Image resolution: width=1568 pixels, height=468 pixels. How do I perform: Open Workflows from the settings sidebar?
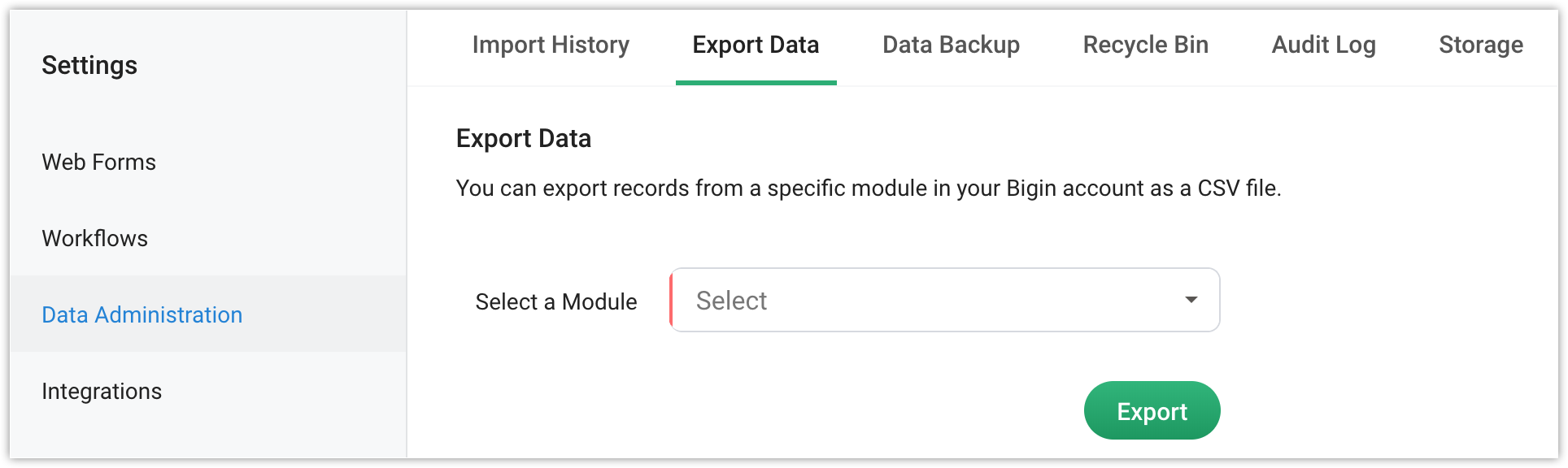(x=95, y=238)
